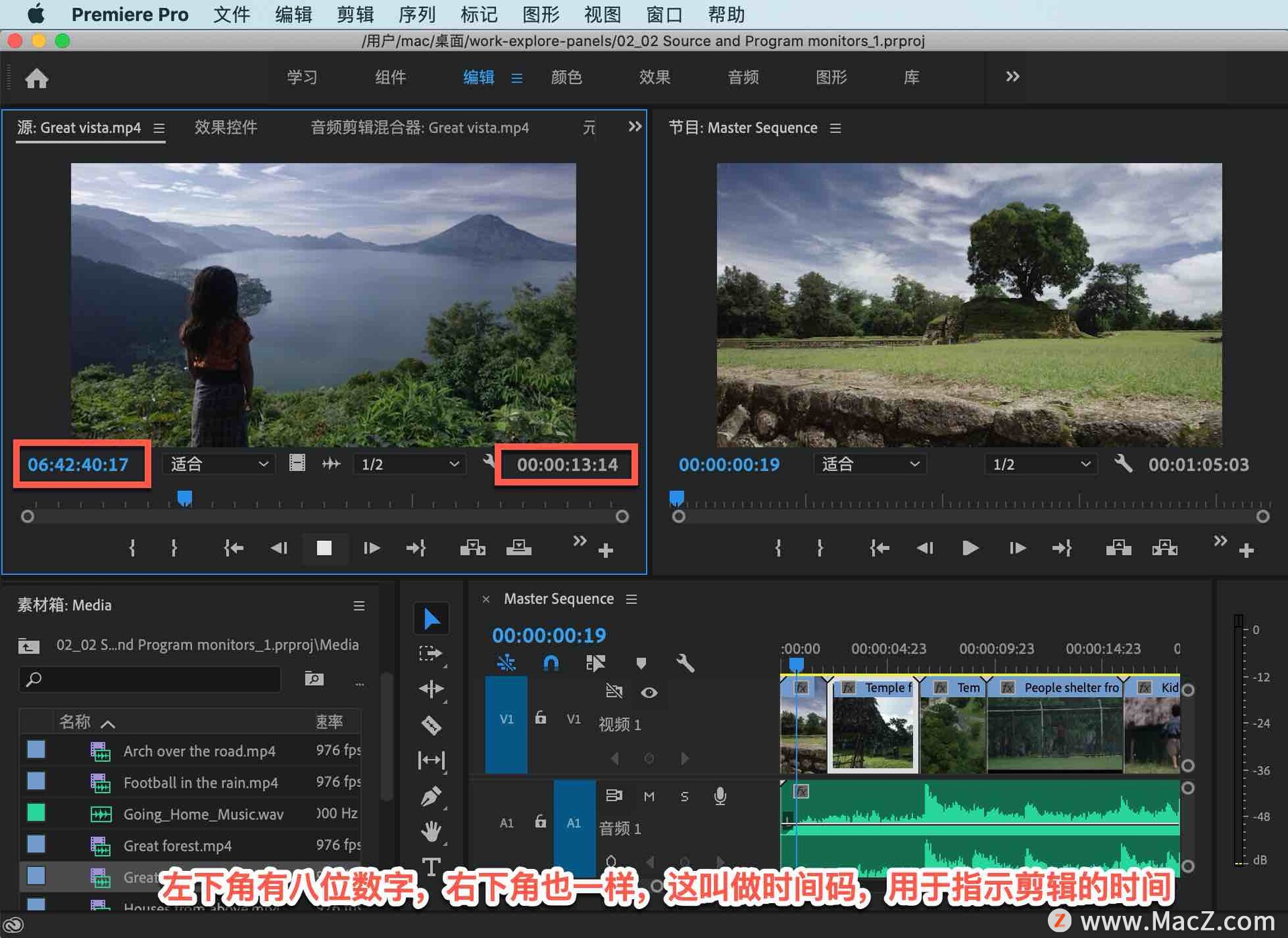Select Football in the rain.mp4 clip
1288x938 pixels.
(x=200, y=782)
